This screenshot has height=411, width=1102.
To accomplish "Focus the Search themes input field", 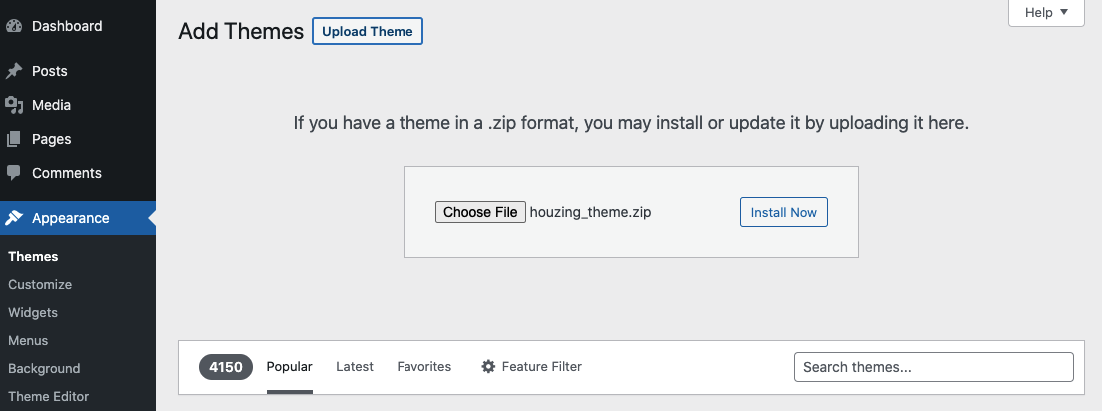I will click(933, 367).
